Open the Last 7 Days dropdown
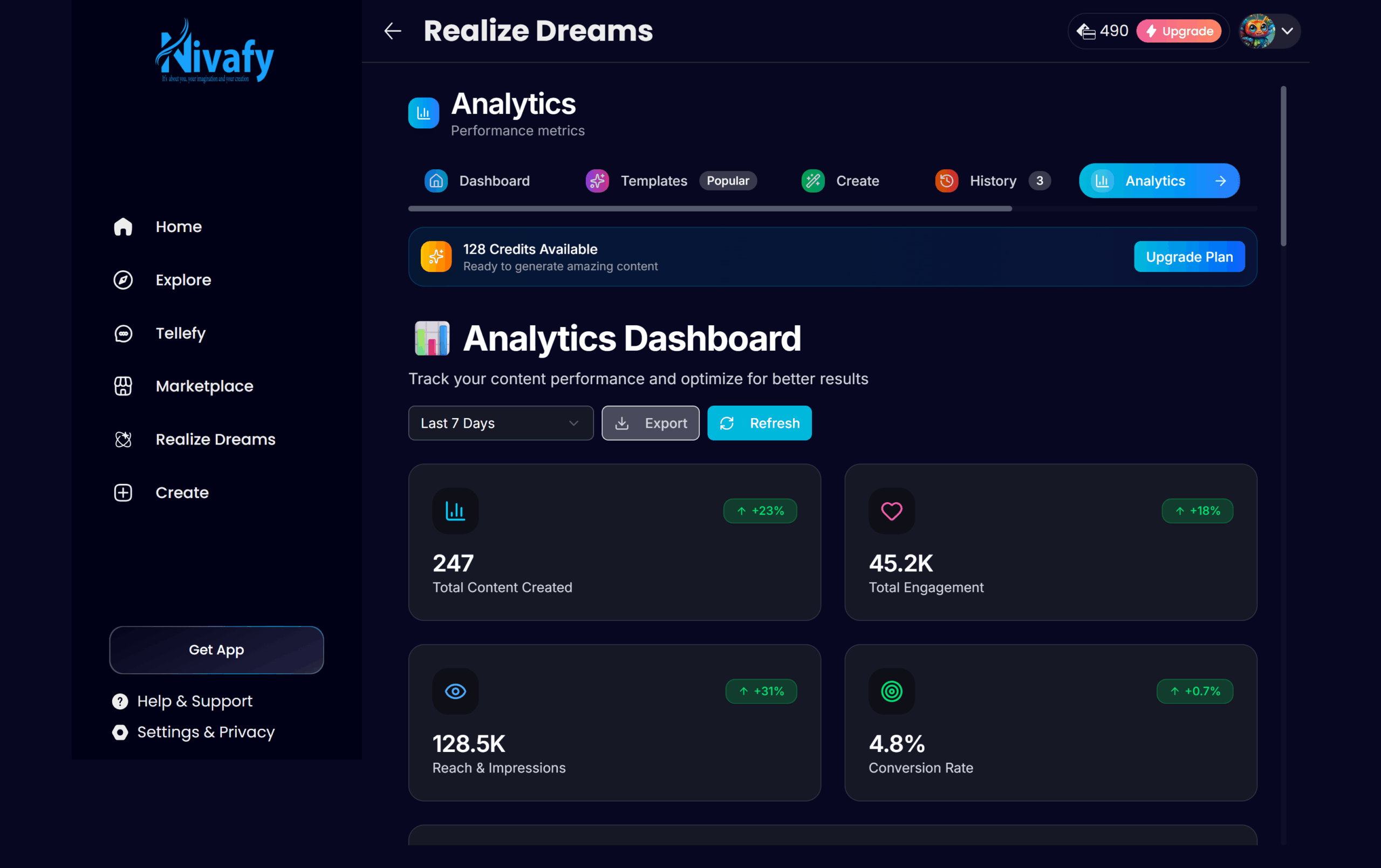 click(500, 423)
